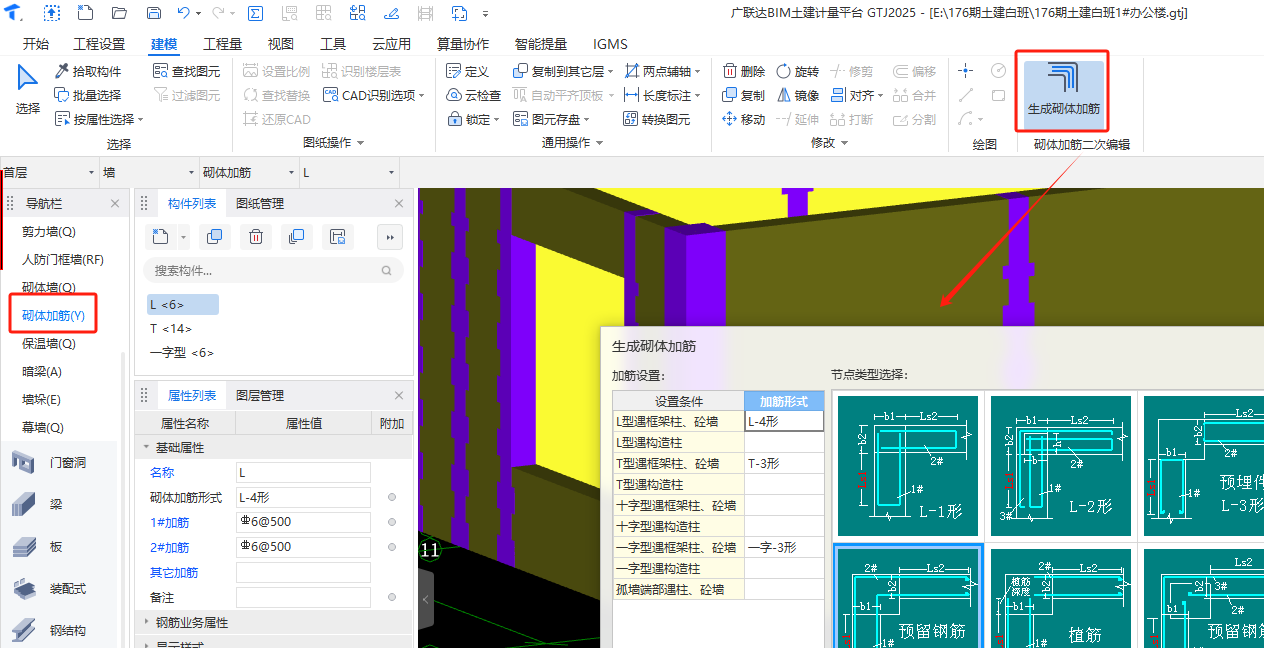Select 保温墙(Q) in the navigation bar

pyautogui.click(x=49, y=343)
